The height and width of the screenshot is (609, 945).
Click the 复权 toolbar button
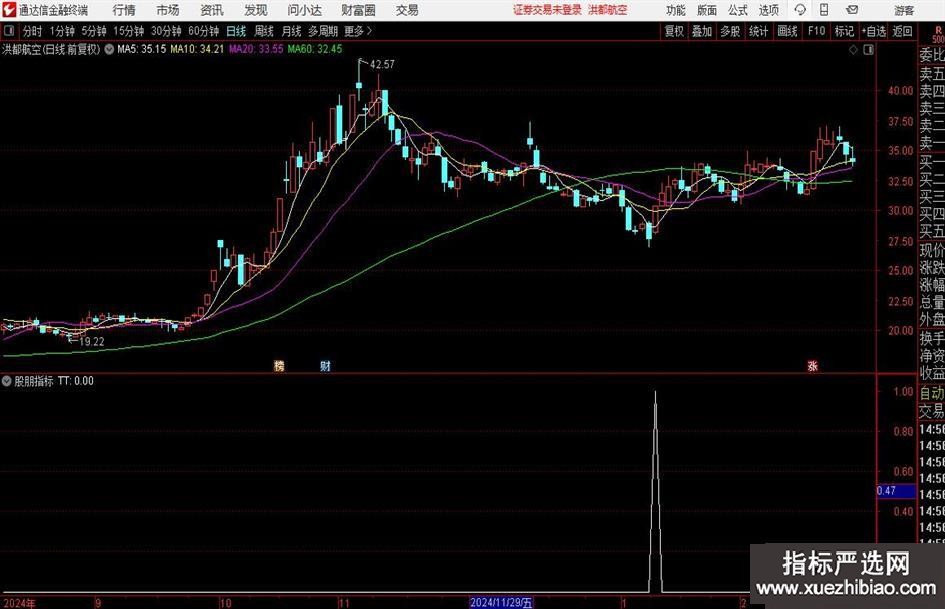tap(674, 31)
